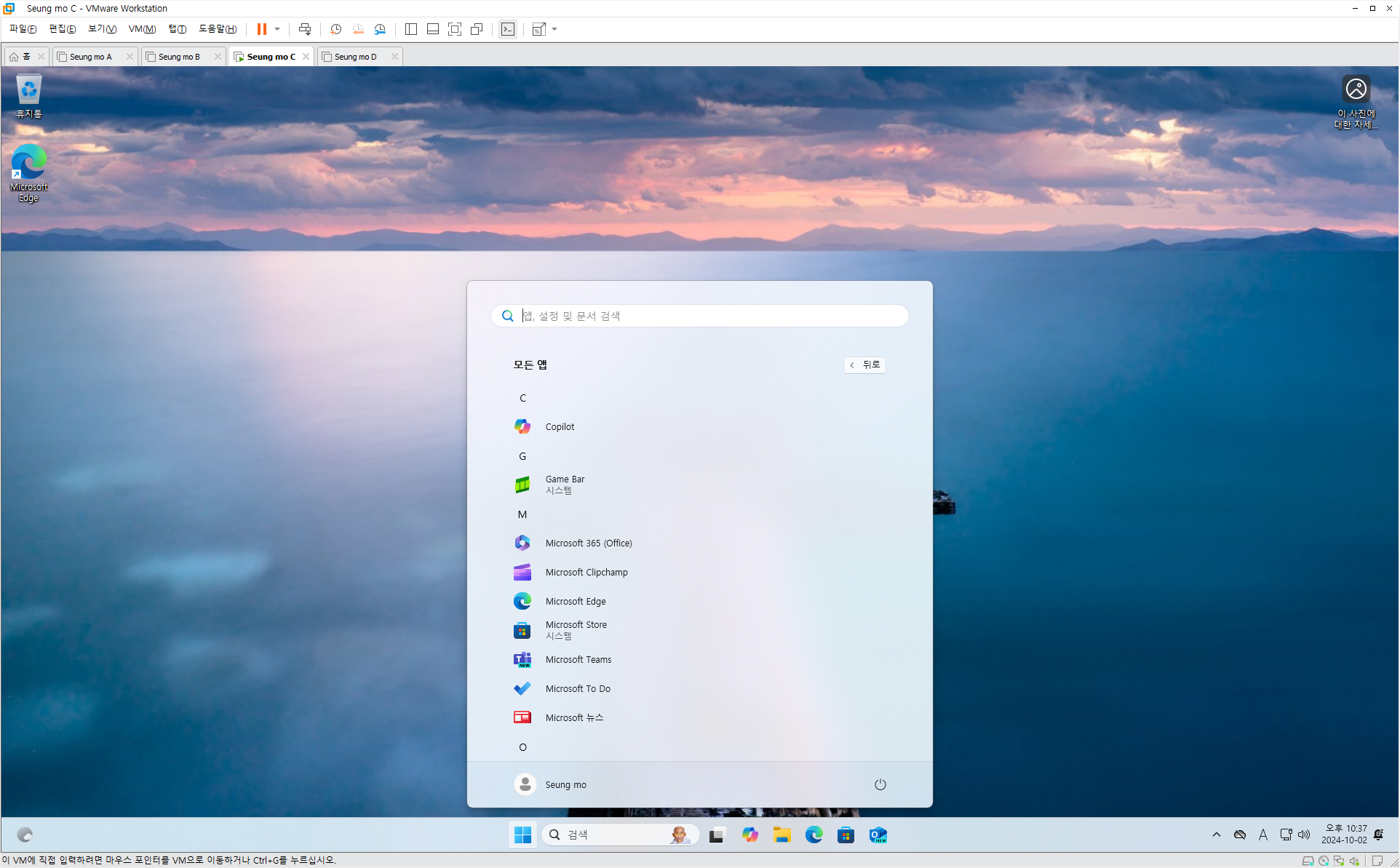Adjust the system volume control

[1305, 835]
